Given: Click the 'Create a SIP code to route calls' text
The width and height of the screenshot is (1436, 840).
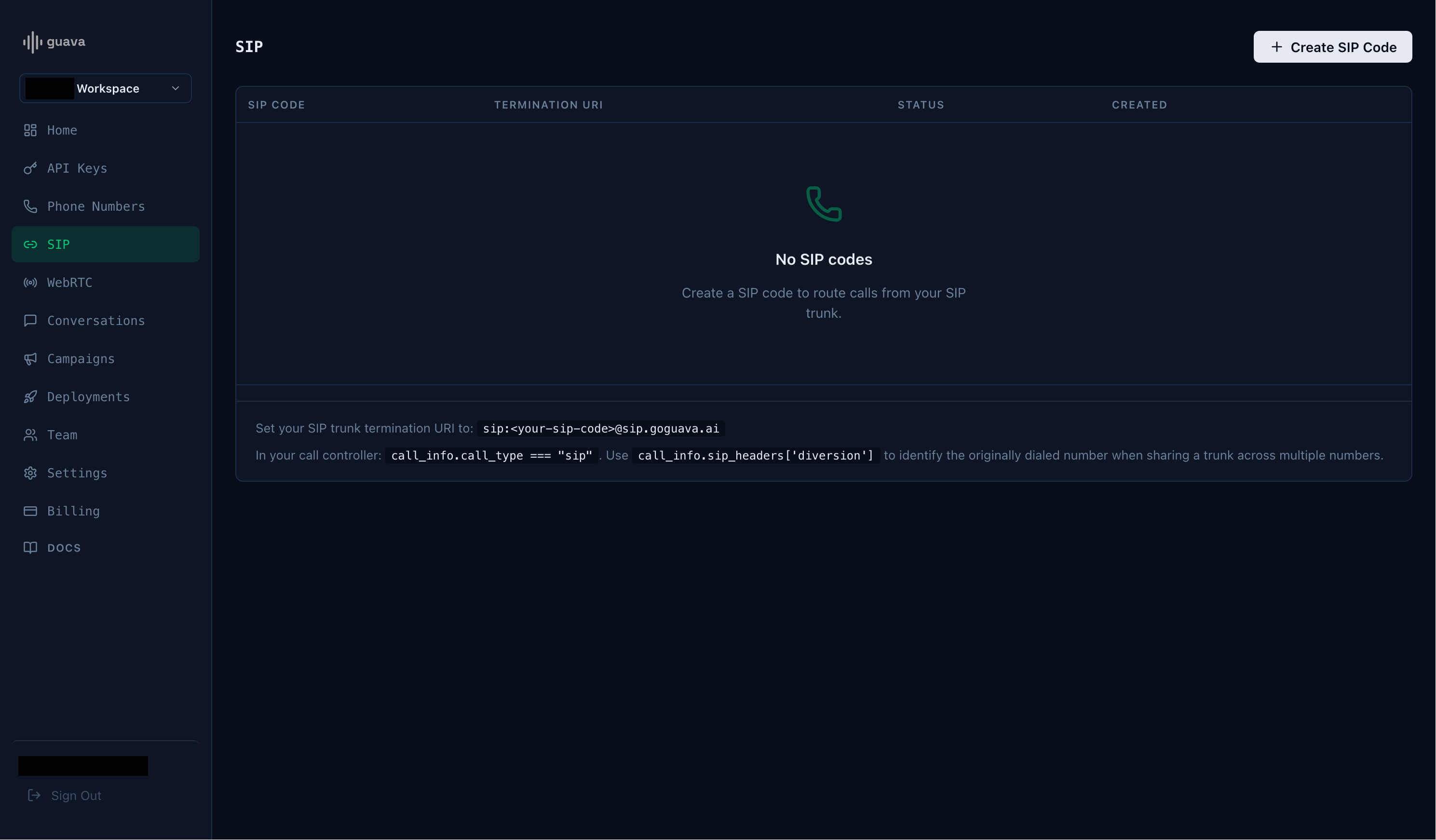Looking at the screenshot, I should point(824,303).
